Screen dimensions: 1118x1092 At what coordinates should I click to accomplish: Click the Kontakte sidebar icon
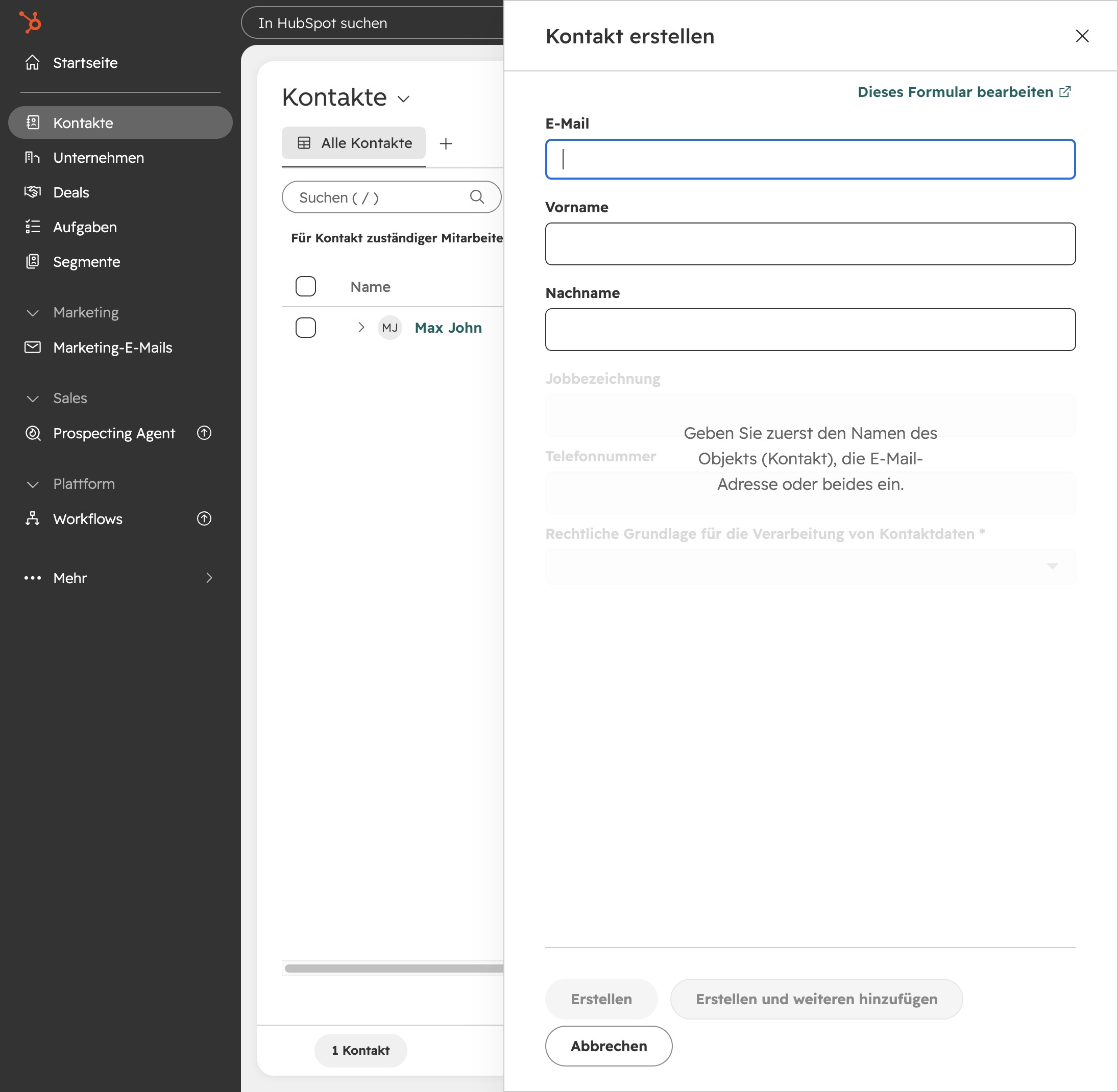tap(33, 122)
